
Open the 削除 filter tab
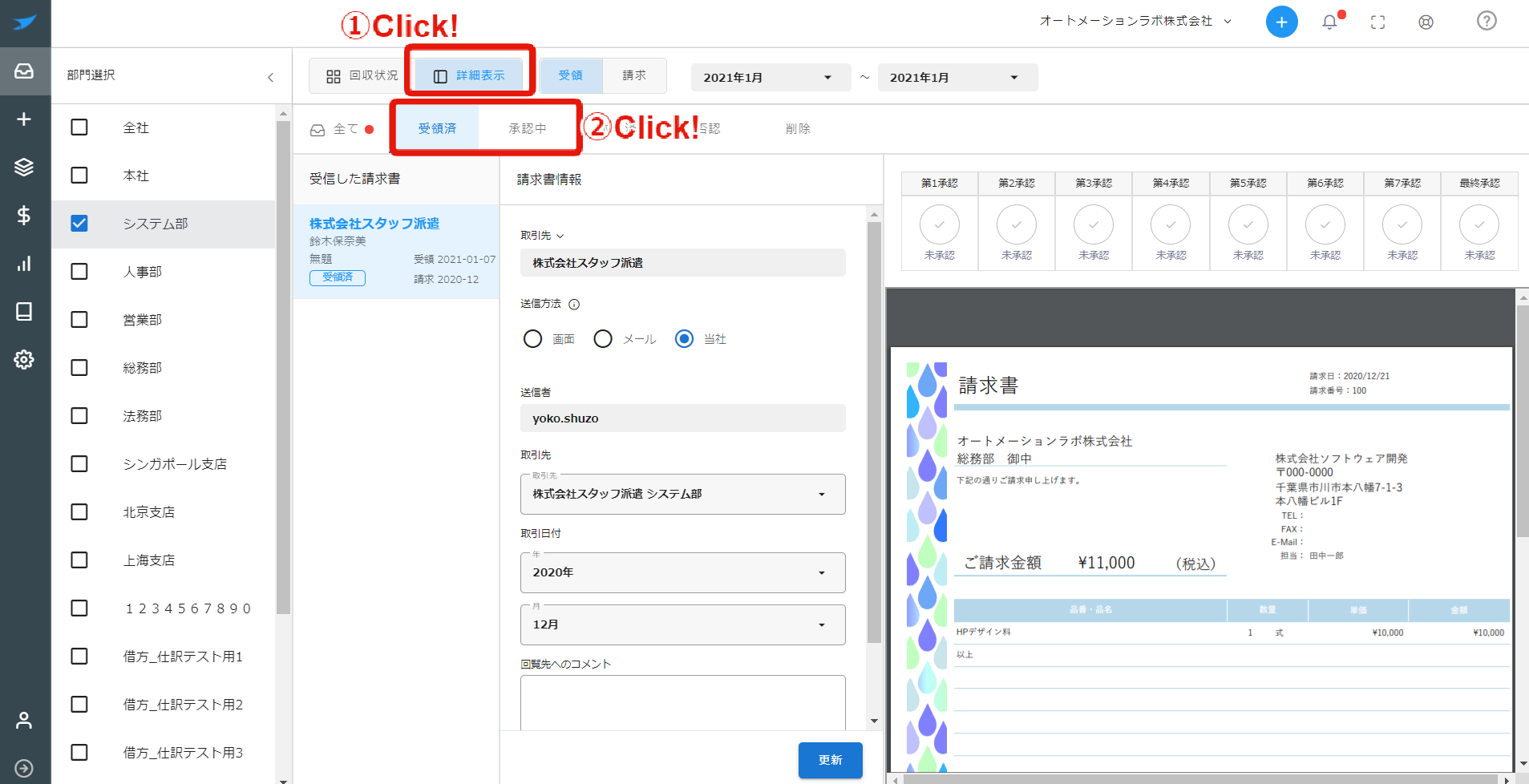pos(798,128)
